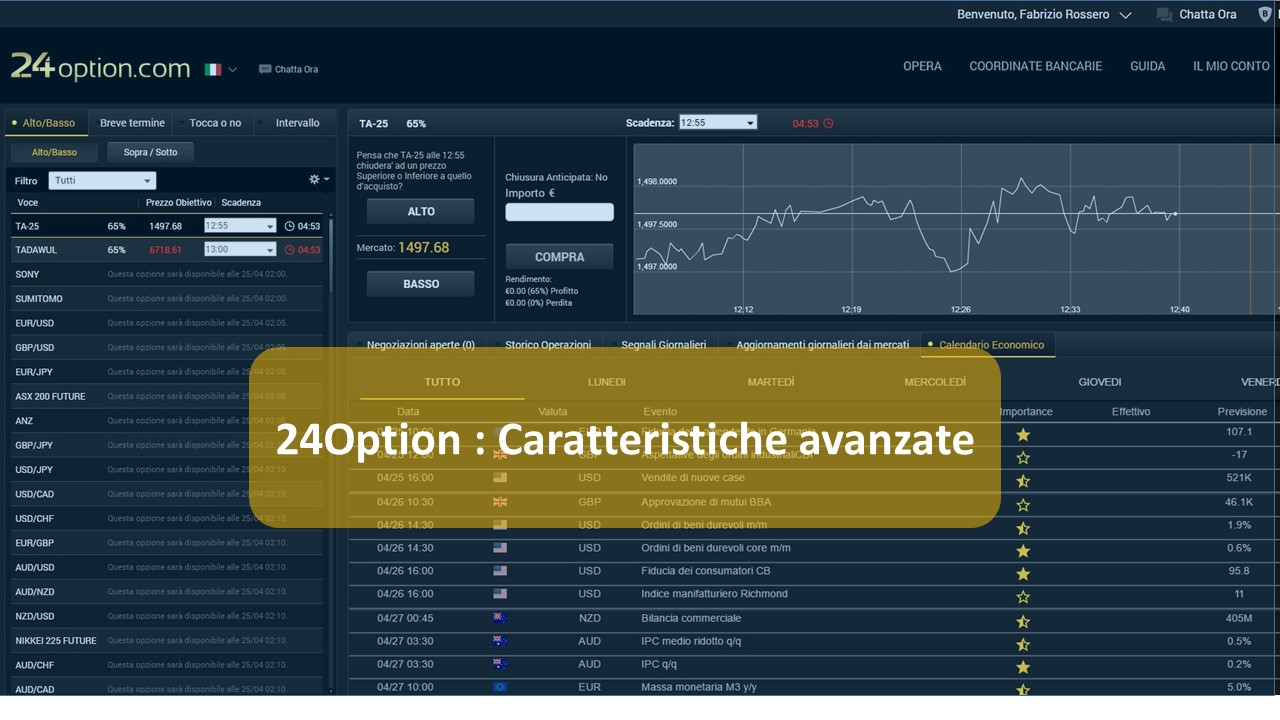Open the Negoziazioni aperte (0) tab
This screenshot has width=1280, height=720.
point(420,345)
